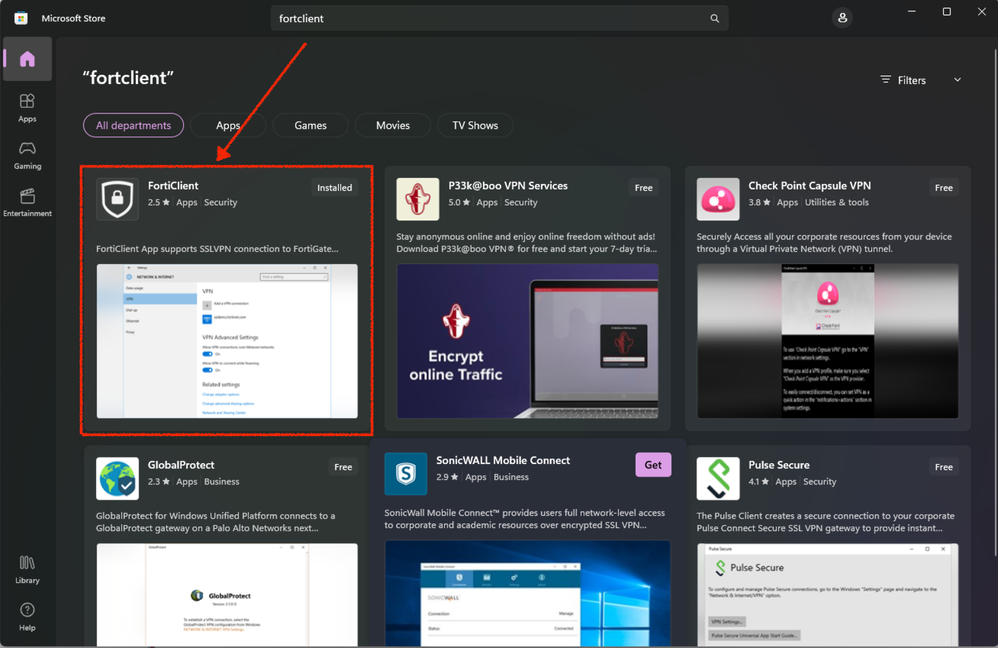Click the Check Point Capsule VPN icon

[718, 199]
